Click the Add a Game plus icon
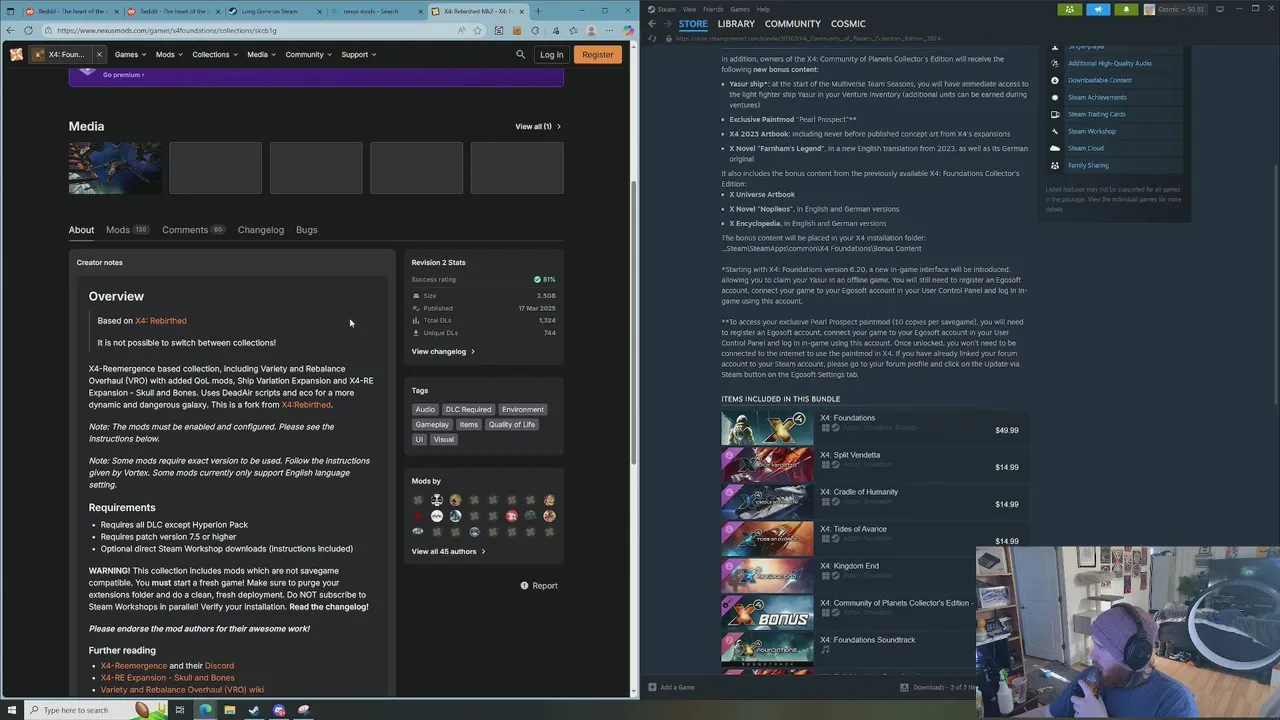Screen dimensions: 1280x720 coord(652,687)
